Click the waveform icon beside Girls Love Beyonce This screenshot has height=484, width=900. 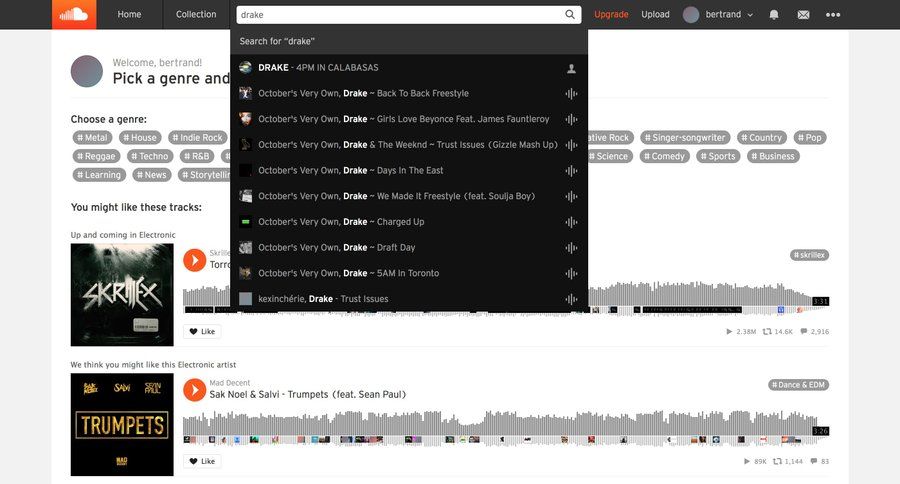pos(571,119)
